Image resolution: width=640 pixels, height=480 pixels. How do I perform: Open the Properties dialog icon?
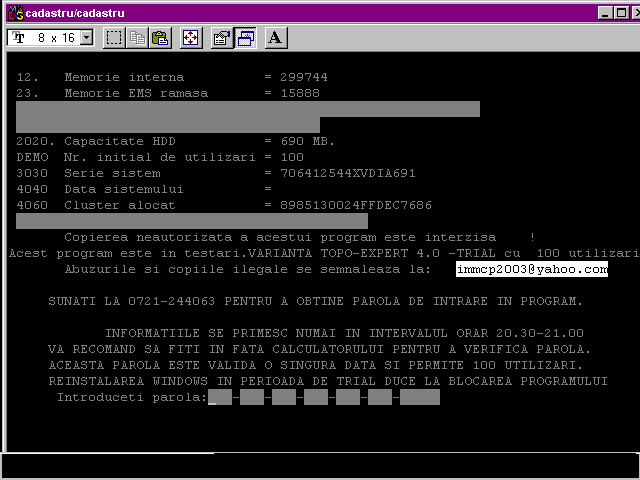(x=222, y=38)
